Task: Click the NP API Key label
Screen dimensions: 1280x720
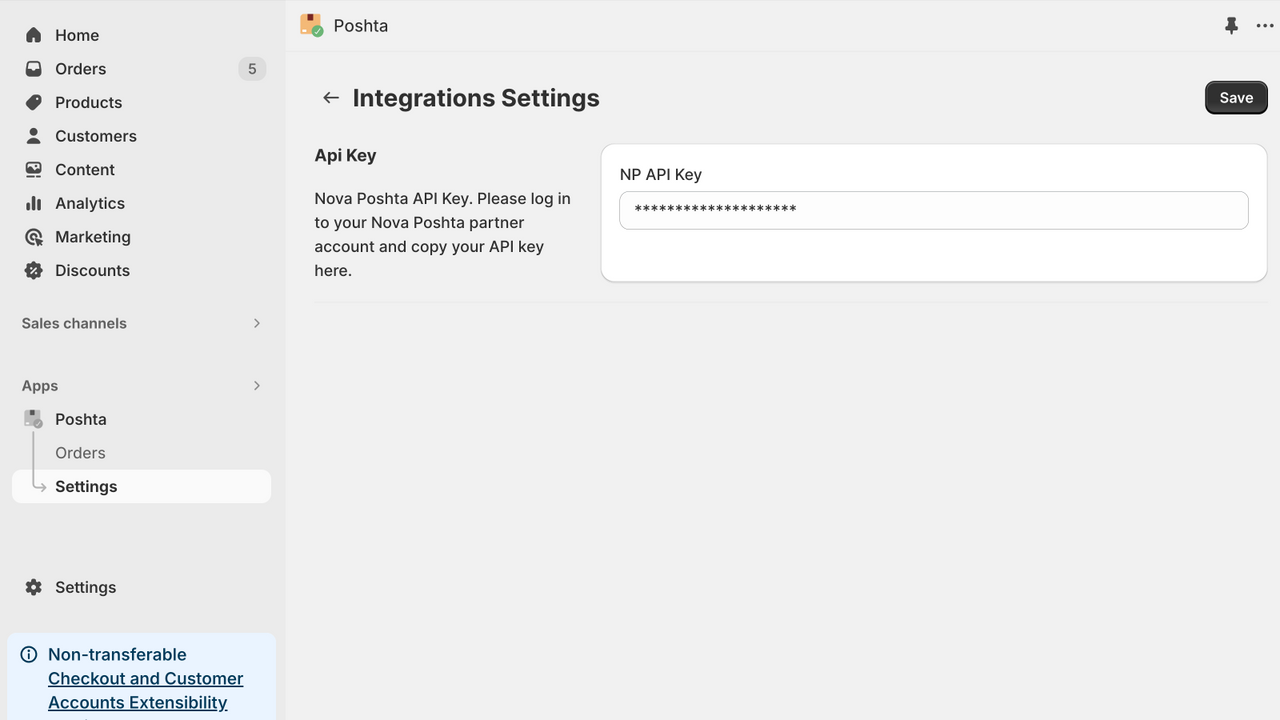Action: pos(661,174)
